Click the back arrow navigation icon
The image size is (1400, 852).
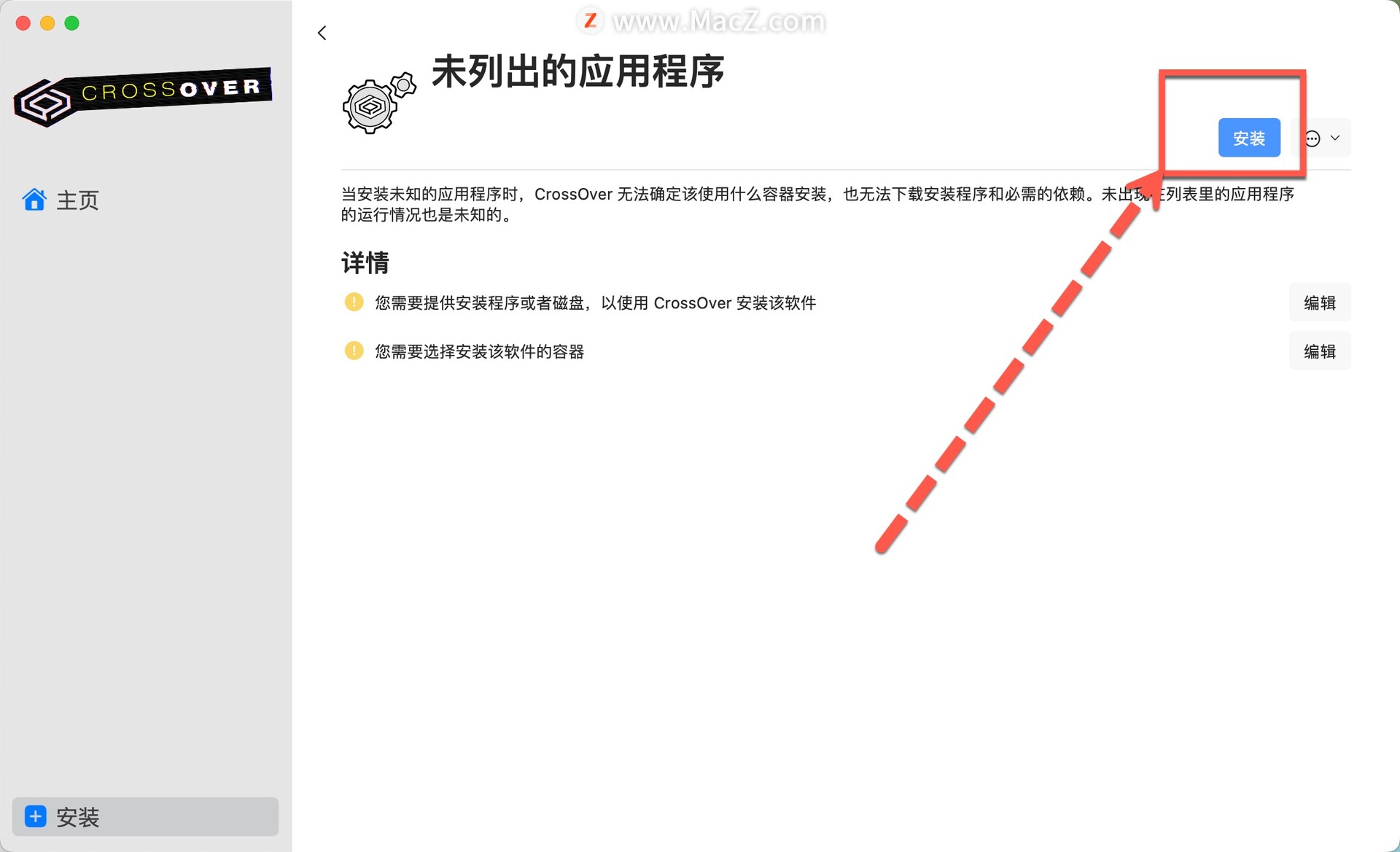(322, 32)
